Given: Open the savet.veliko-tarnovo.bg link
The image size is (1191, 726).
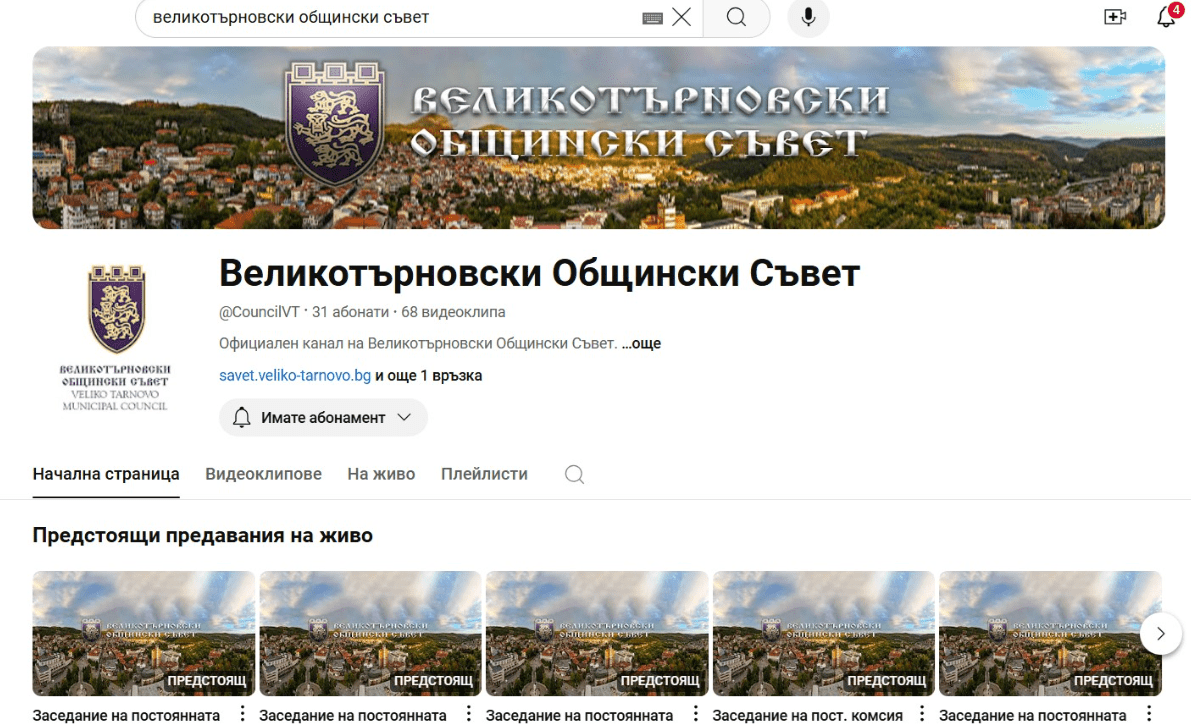Looking at the screenshot, I should tap(295, 376).
